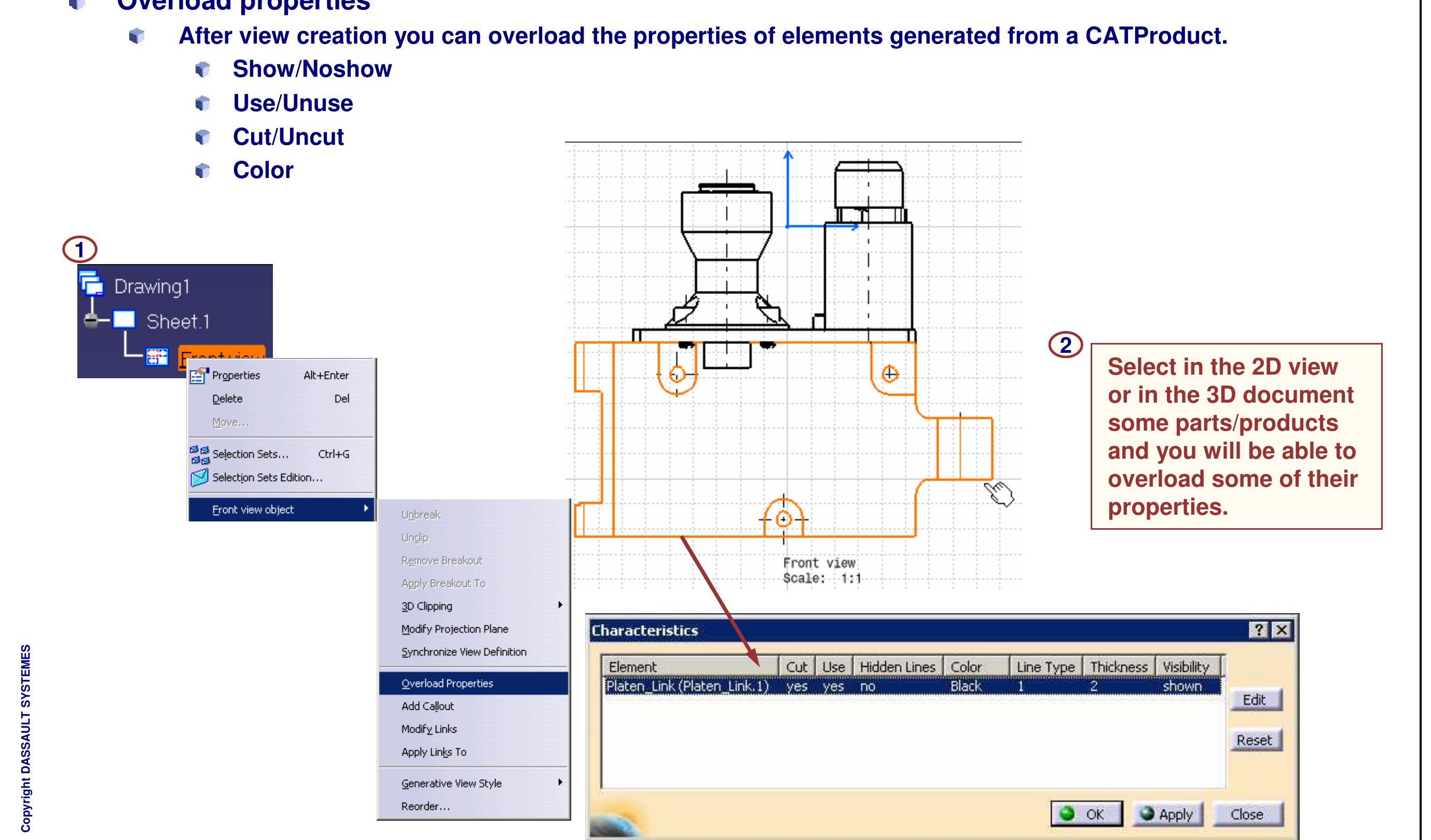The width and height of the screenshot is (1431, 840).
Task: Choose Delete from the context menu
Action: click(x=282, y=398)
